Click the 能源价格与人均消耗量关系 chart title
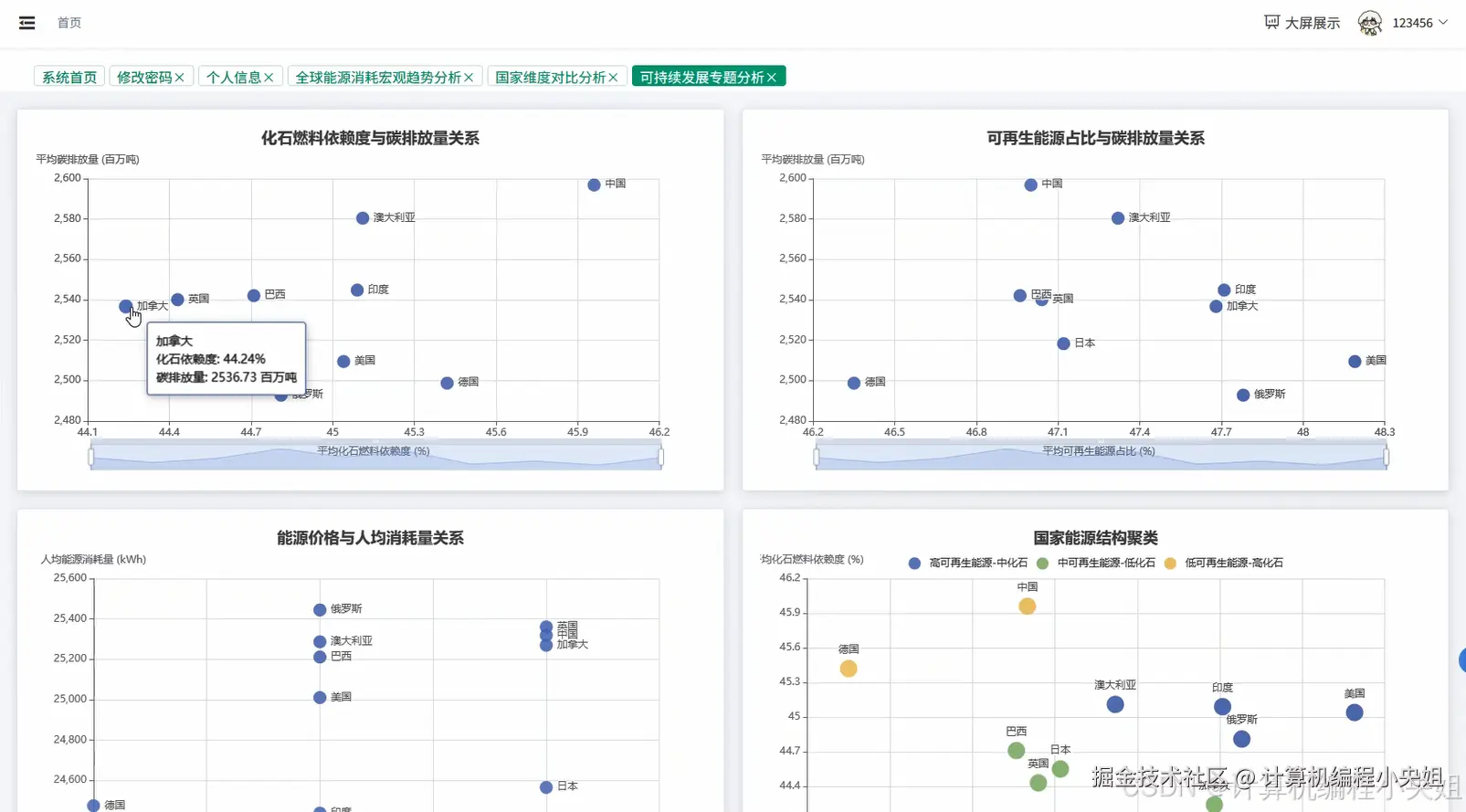The image size is (1466, 812). click(x=370, y=538)
